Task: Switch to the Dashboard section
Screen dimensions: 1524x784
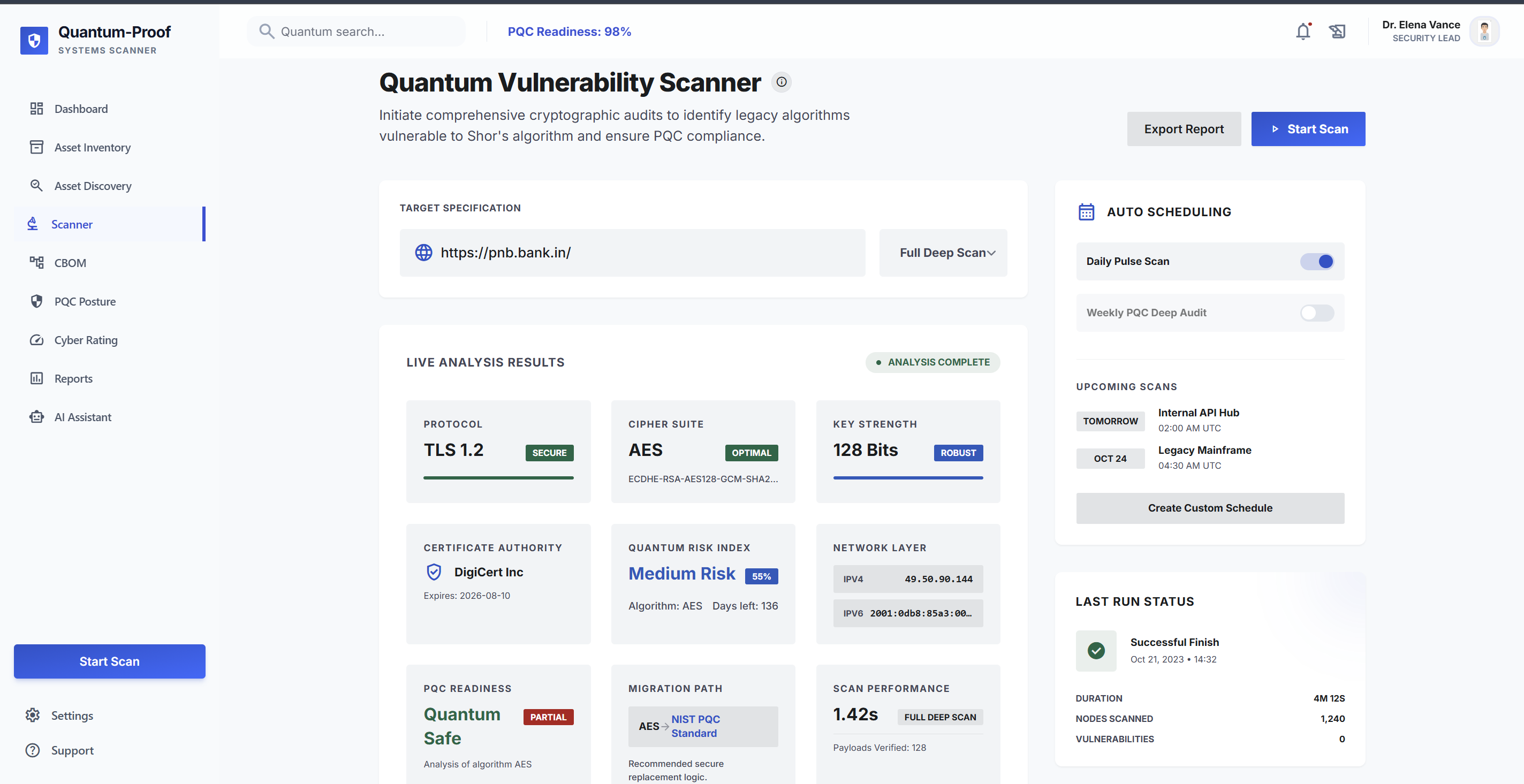Action: pos(81,108)
